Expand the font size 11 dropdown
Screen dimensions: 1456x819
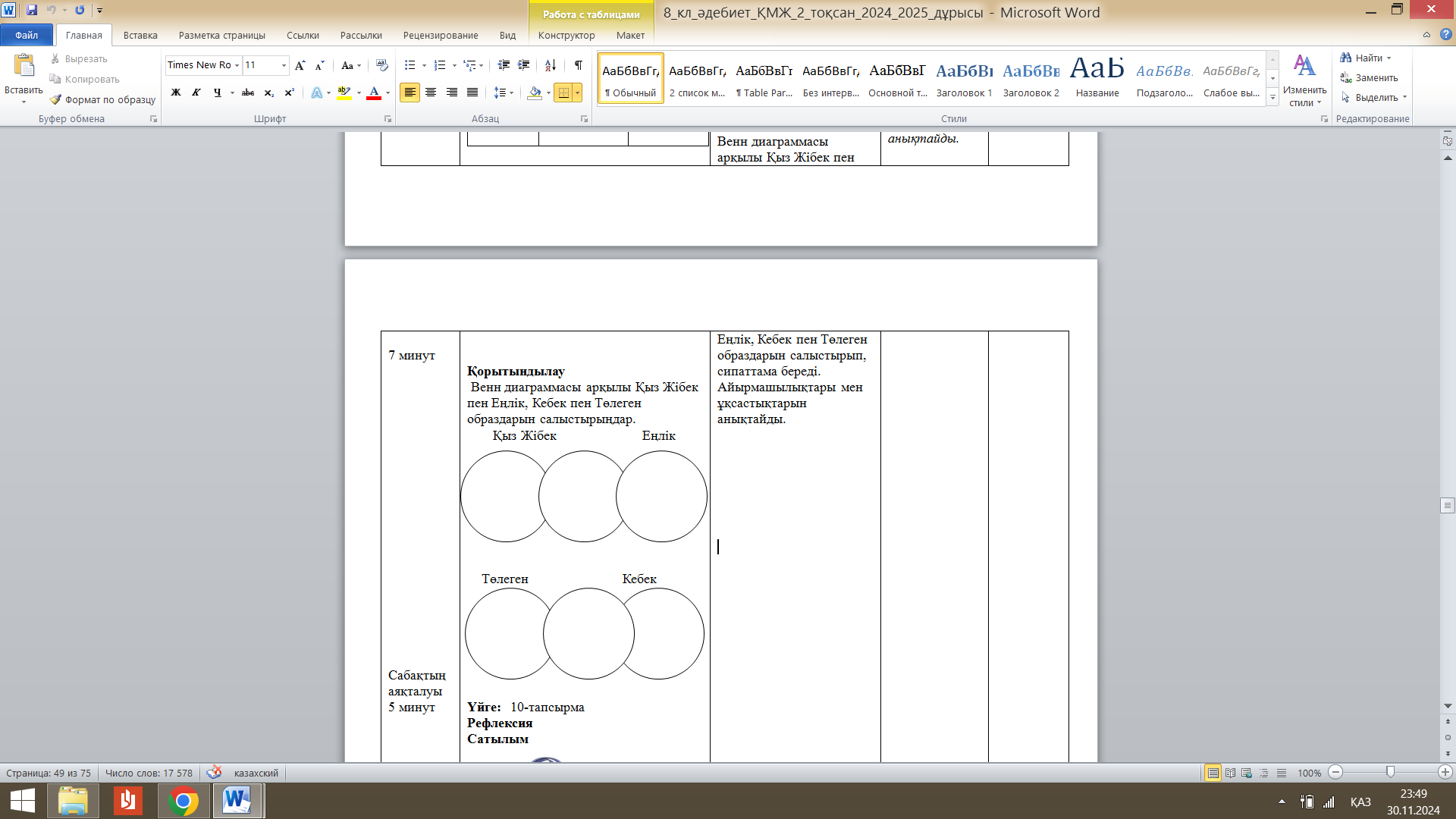(284, 65)
